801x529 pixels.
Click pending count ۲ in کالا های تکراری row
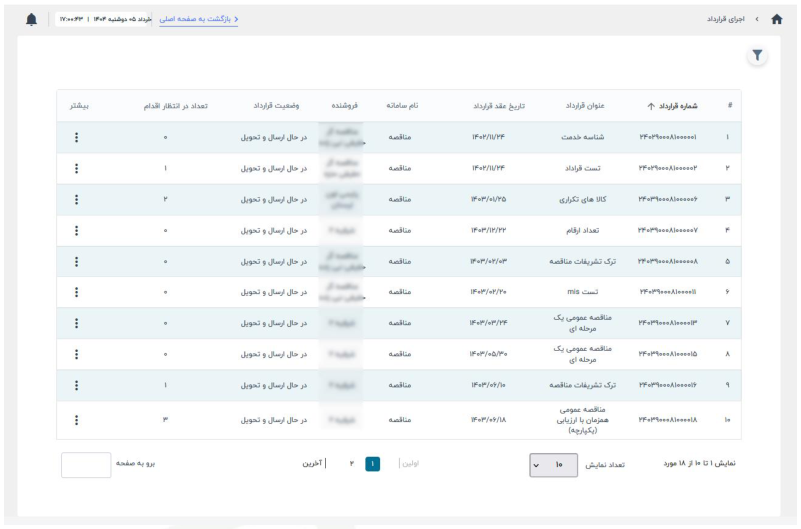(166, 199)
